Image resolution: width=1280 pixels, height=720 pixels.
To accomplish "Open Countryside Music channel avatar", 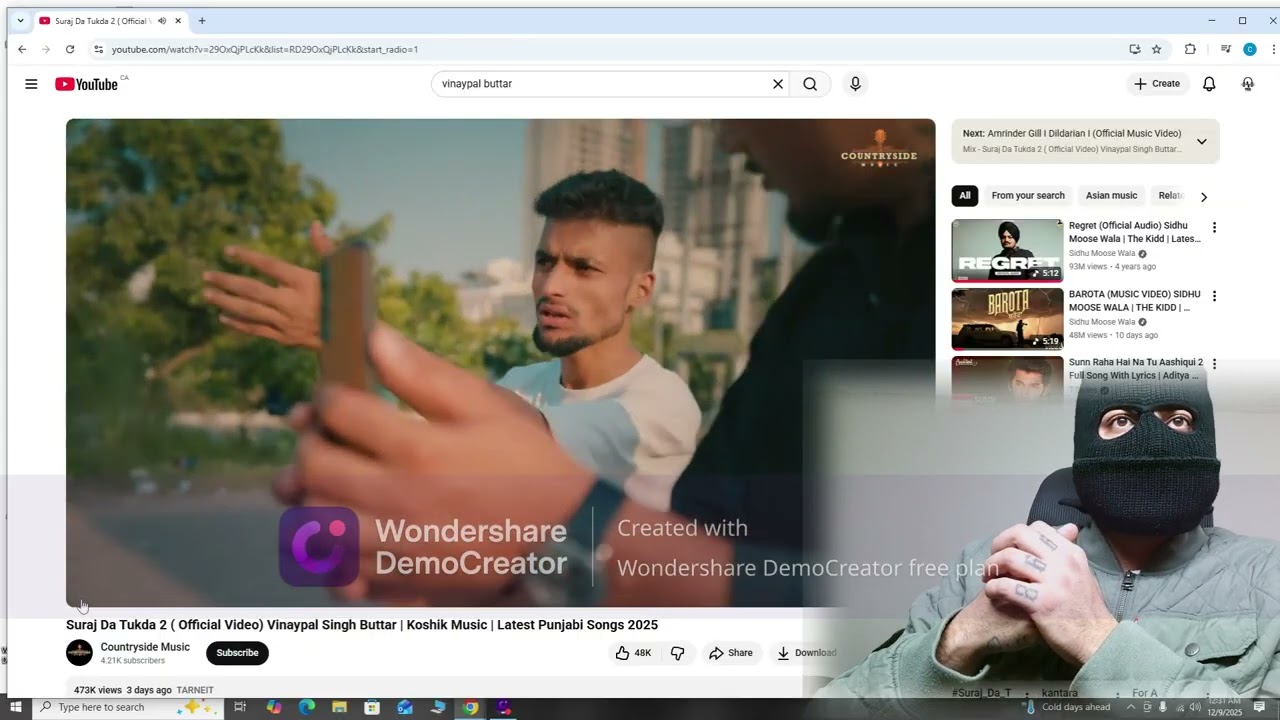I will tap(79, 653).
